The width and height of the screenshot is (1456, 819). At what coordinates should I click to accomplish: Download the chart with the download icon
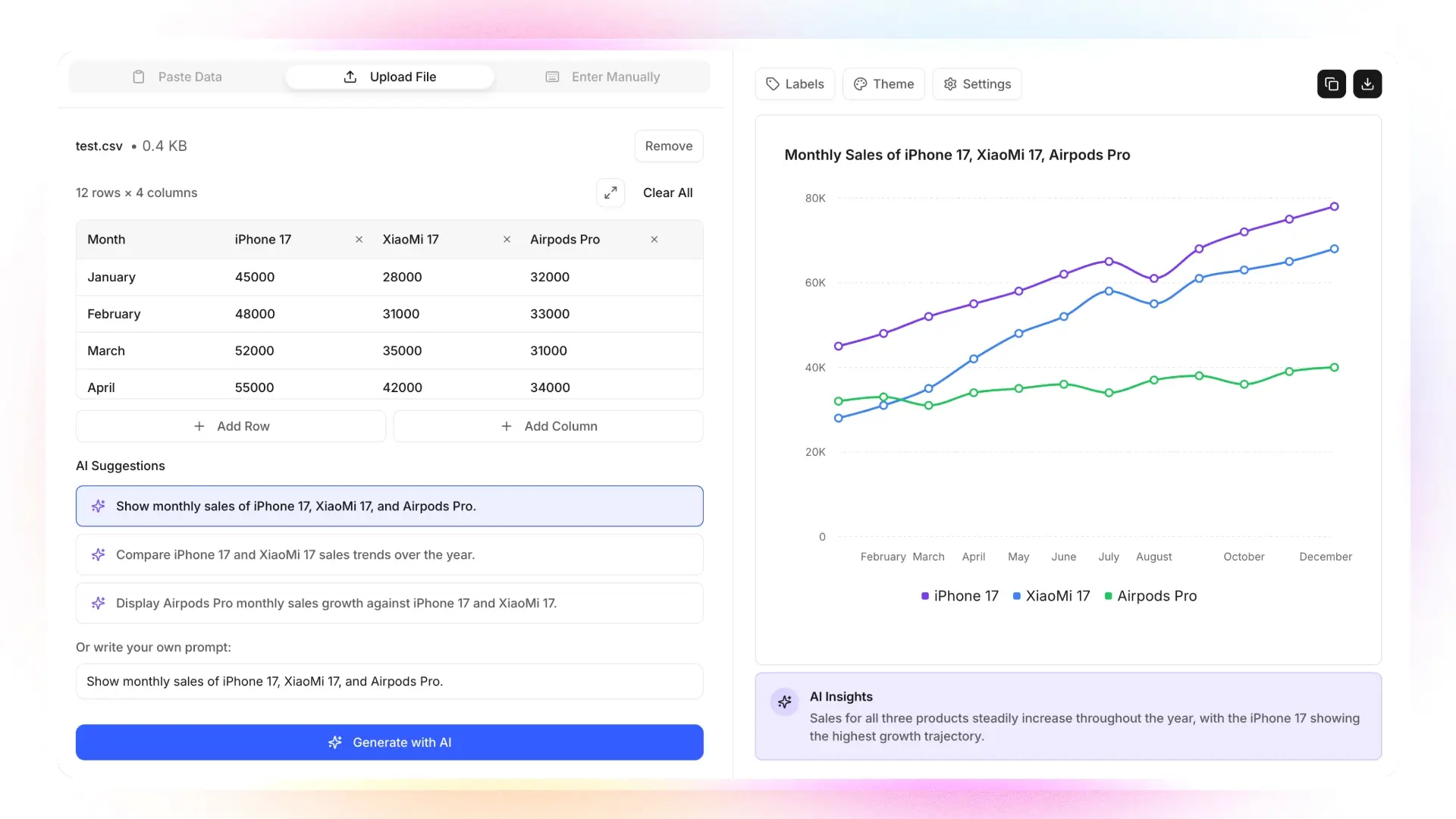pyautogui.click(x=1367, y=83)
